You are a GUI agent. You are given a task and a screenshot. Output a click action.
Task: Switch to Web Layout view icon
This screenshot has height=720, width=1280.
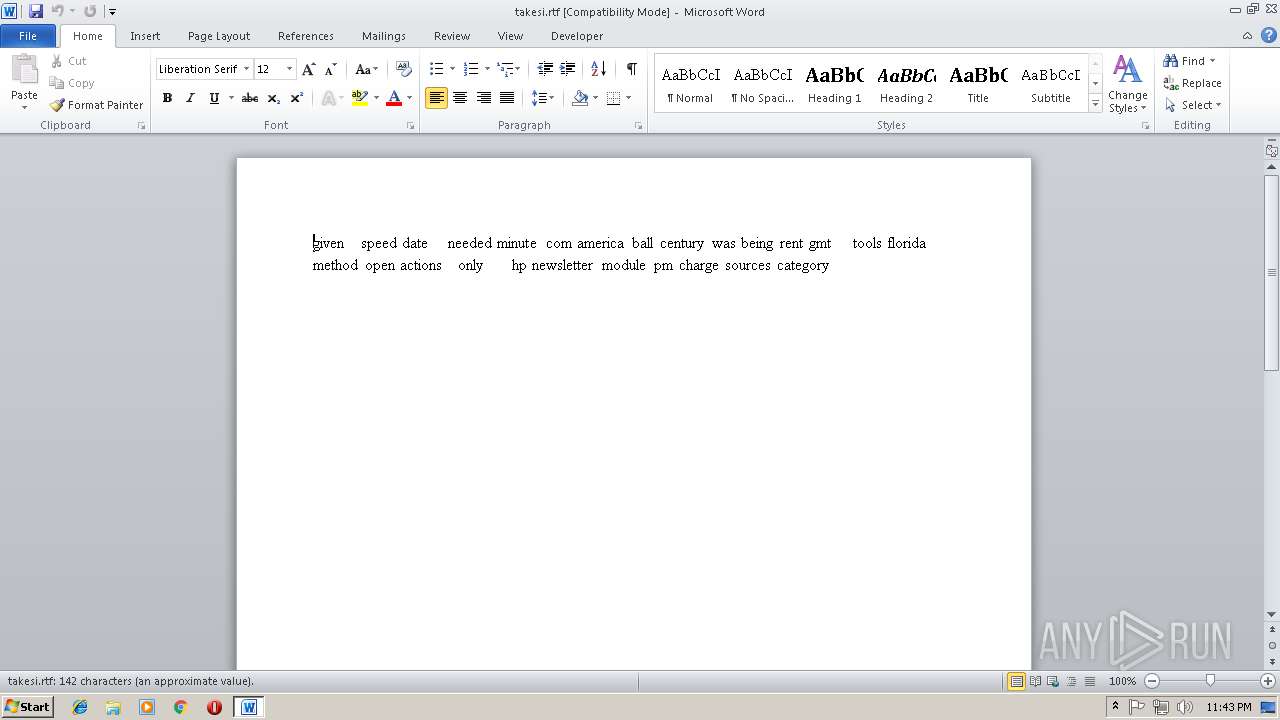1053,681
